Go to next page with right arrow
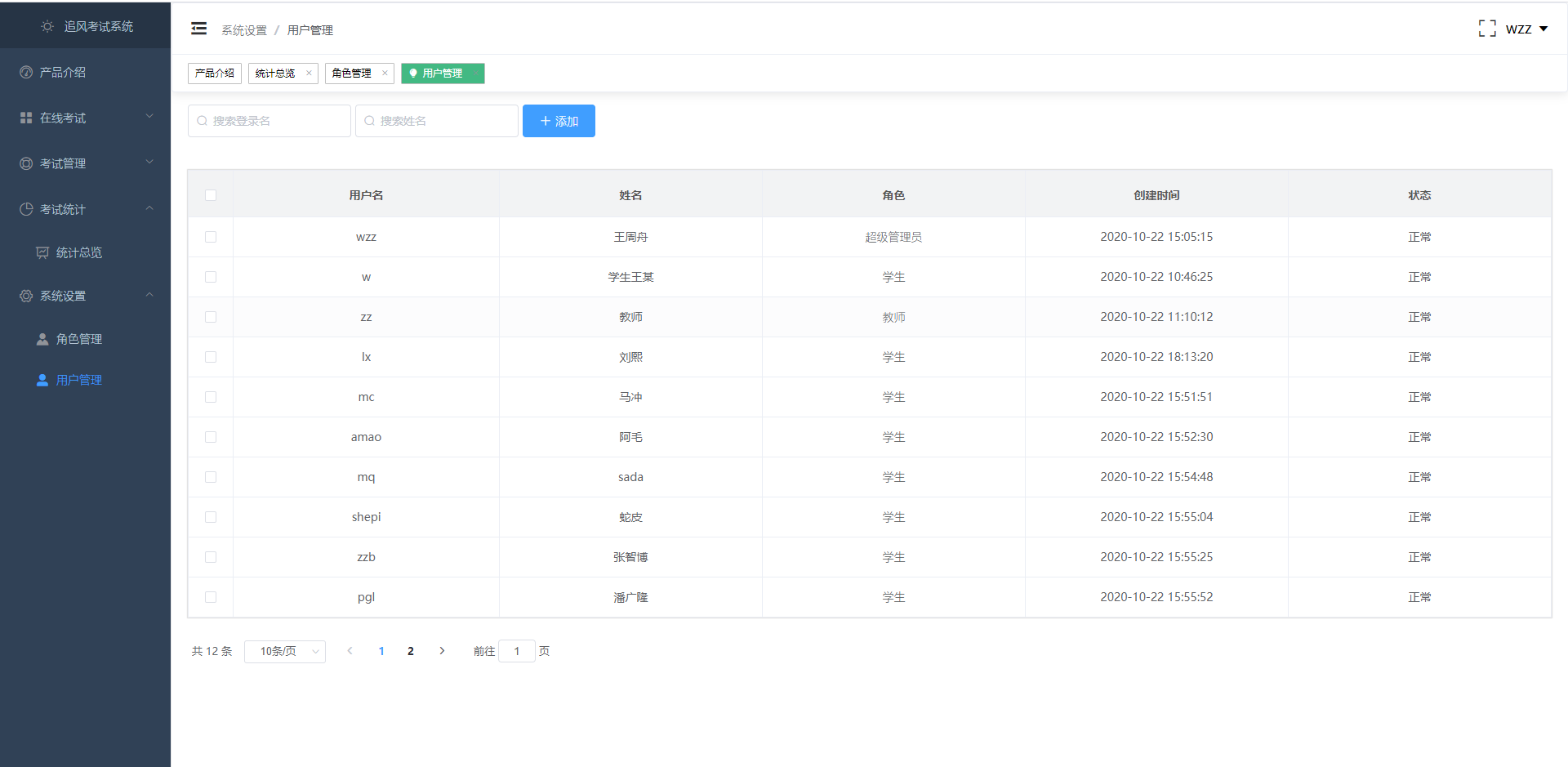1568x767 pixels. click(x=442, y=651)
